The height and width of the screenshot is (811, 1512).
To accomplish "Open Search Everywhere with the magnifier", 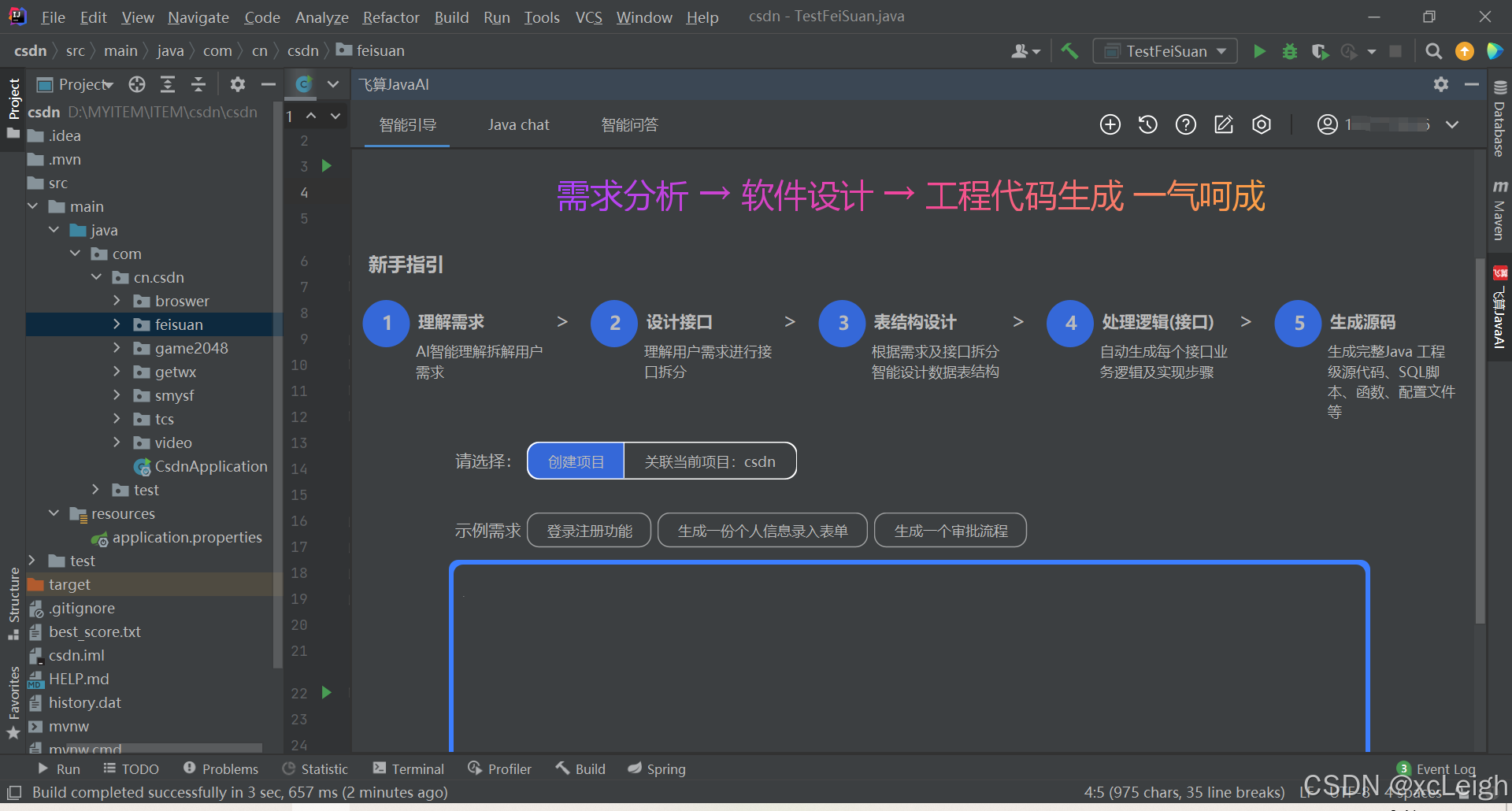I will tap(1433, 50).
